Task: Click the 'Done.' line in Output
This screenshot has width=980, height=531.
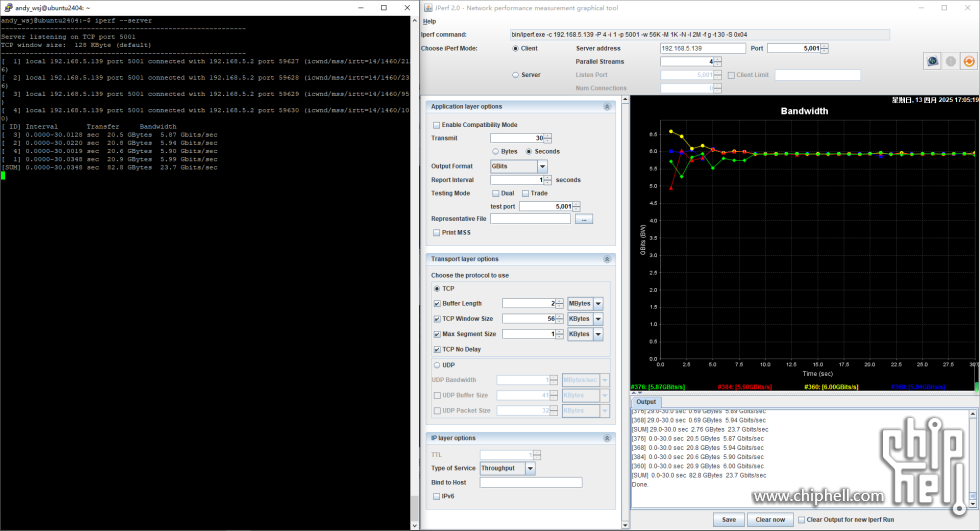Action: [640, 485]
